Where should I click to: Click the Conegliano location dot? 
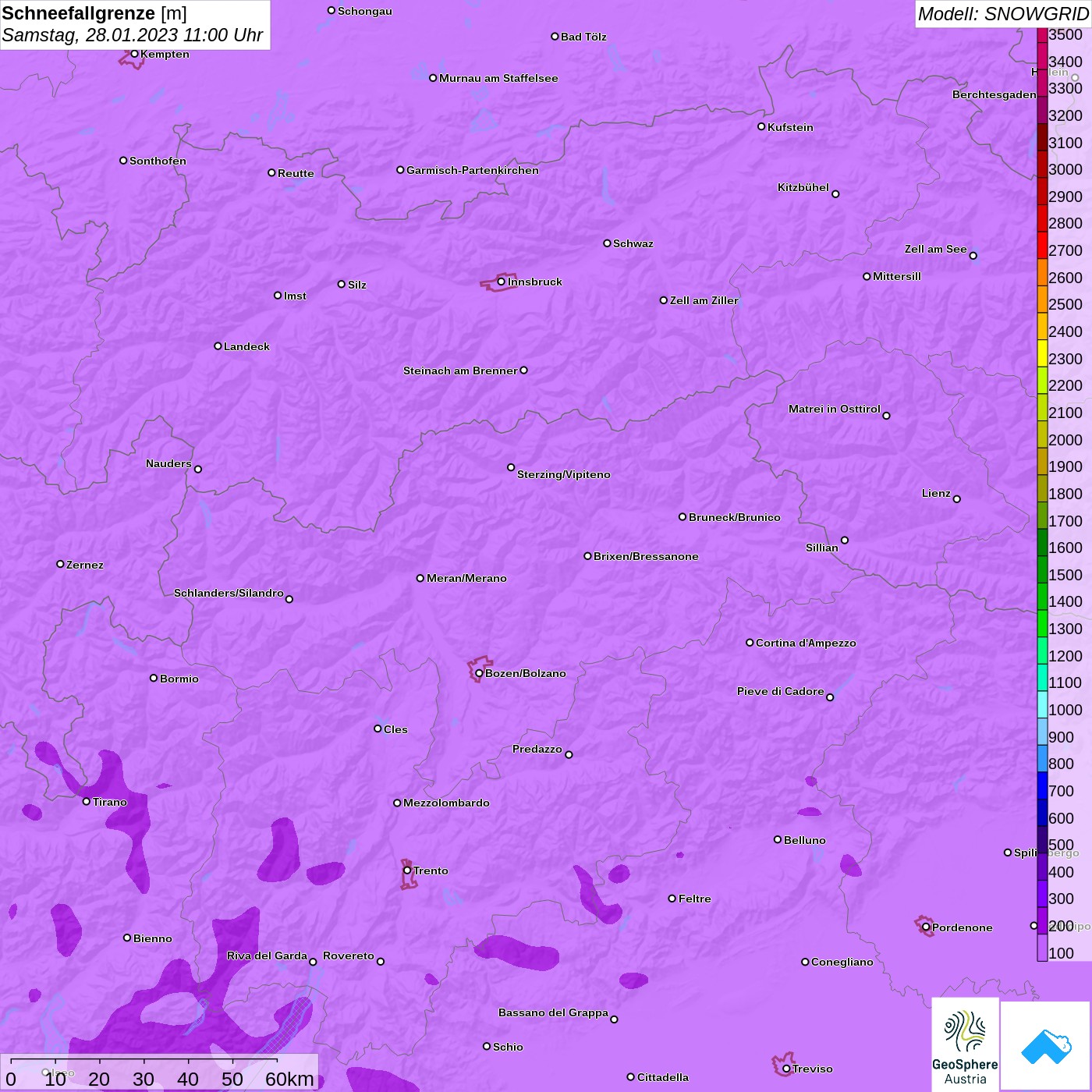click(805, 962)
